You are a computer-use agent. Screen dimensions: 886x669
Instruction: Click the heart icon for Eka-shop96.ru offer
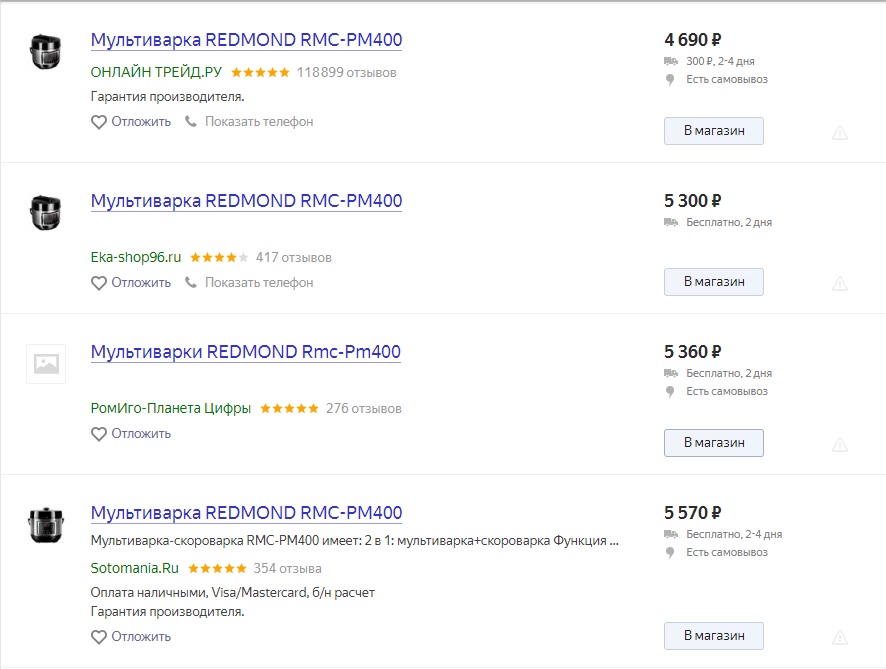tap(99, 283)
